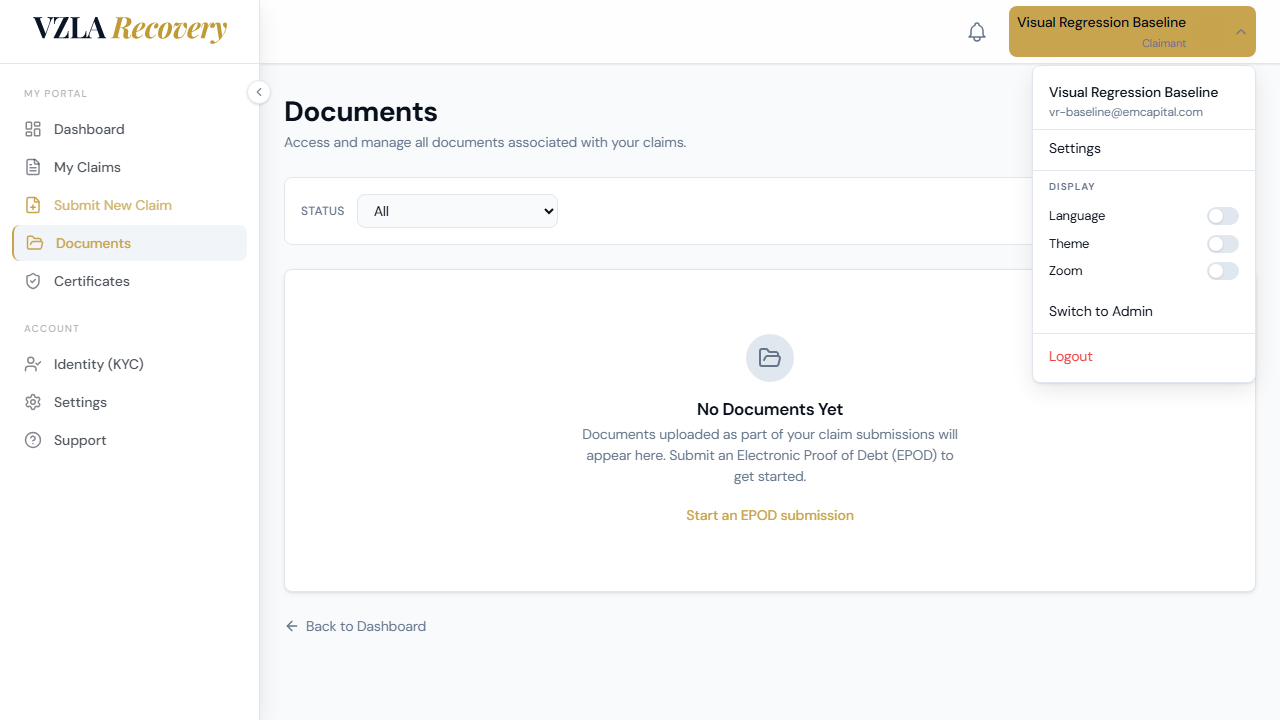This screenshot has height=720, width=1280.
Task: Select Submit New Claim in sidebar
Action: pyautogui.click(x=129, y=205)
